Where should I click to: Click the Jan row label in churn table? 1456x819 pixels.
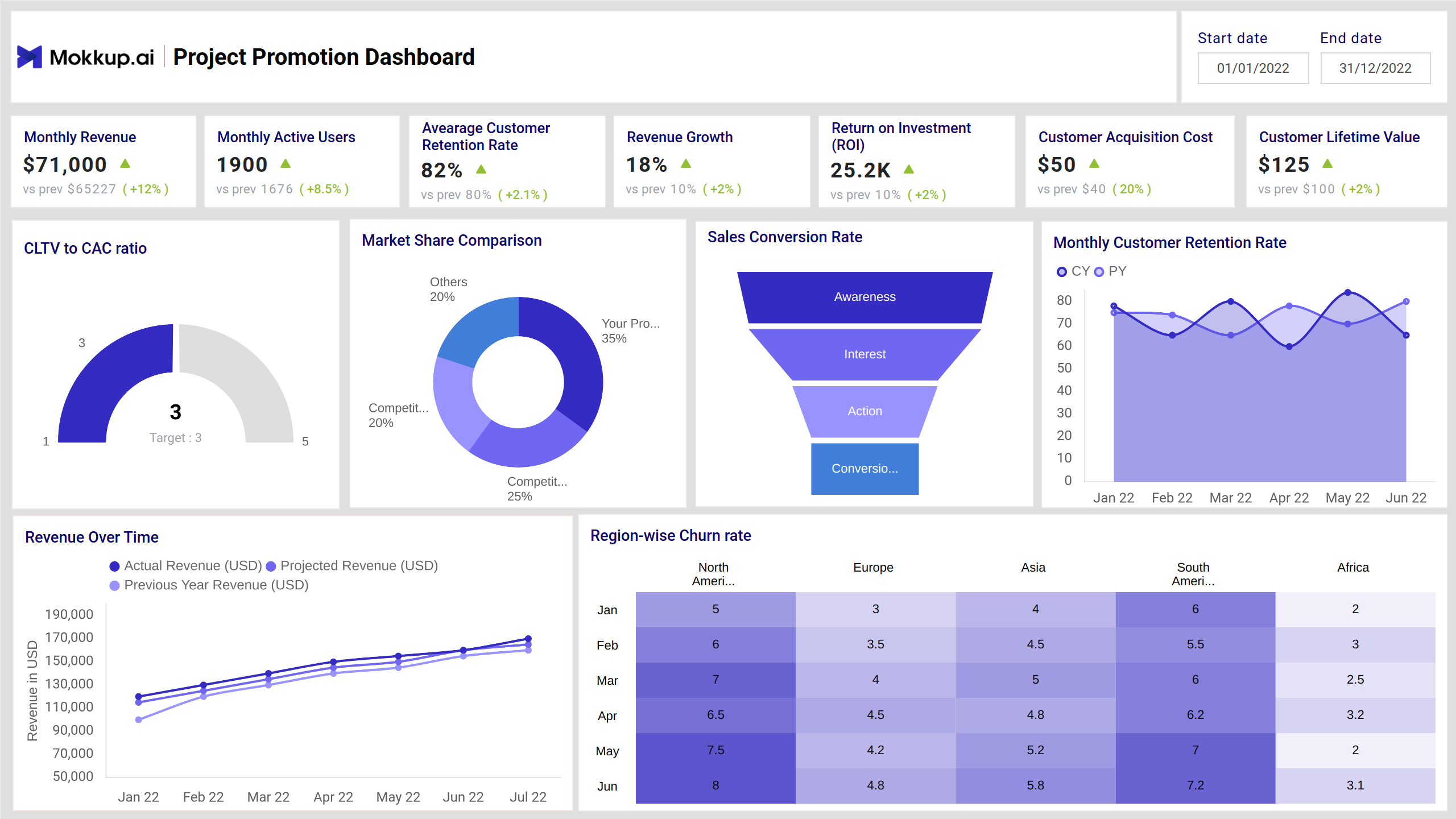tap(607, 610)
